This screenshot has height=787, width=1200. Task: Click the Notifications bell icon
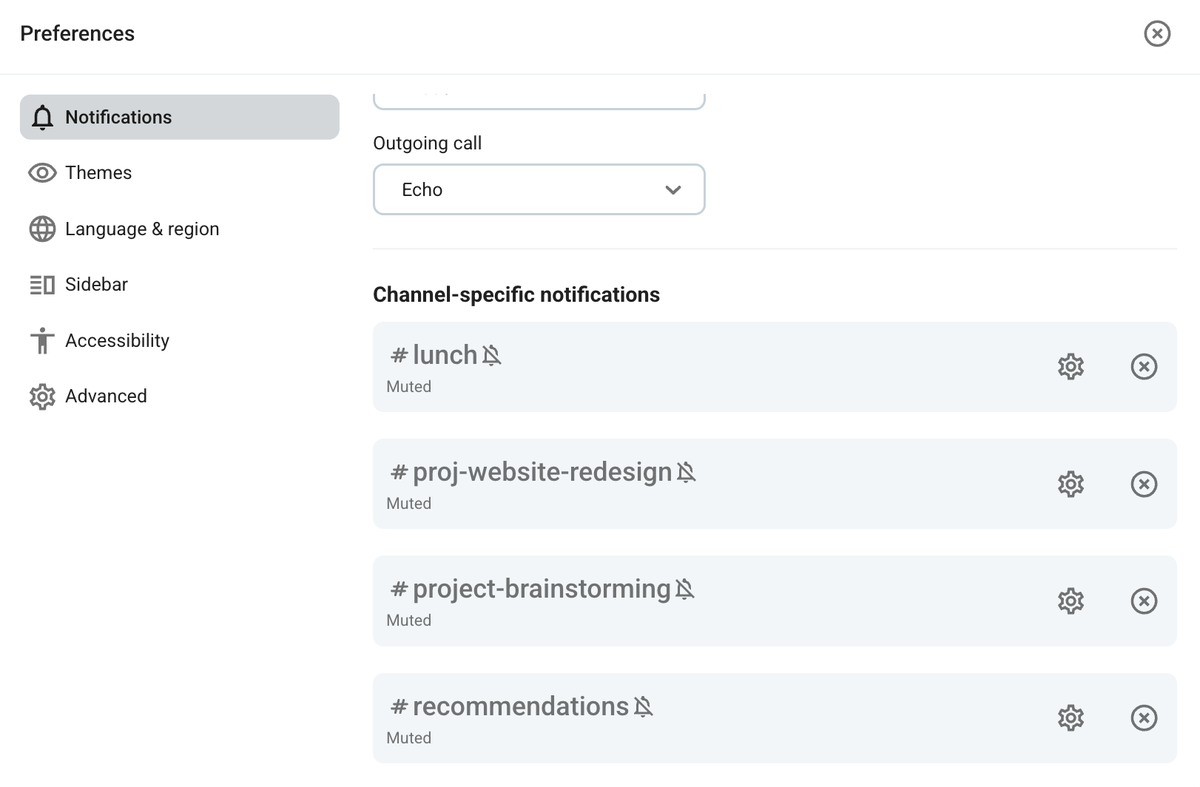tap(42, 117)
